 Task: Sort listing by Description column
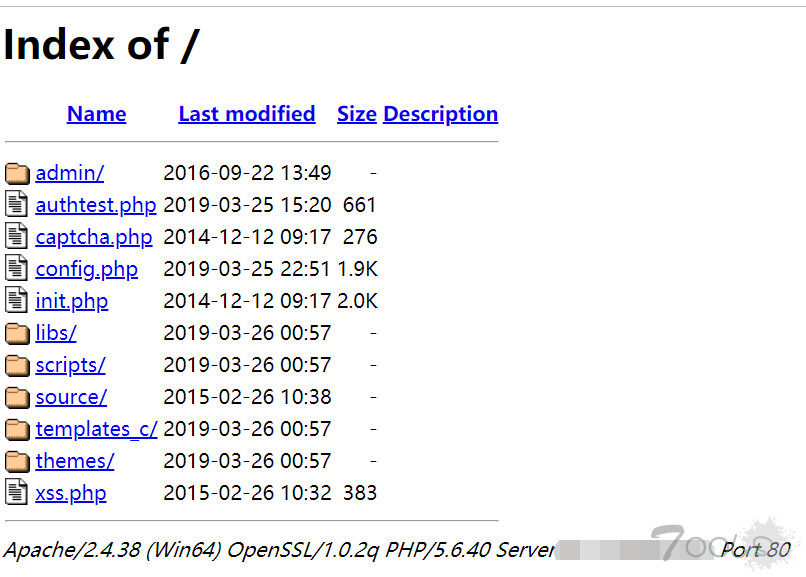[440, 114]
